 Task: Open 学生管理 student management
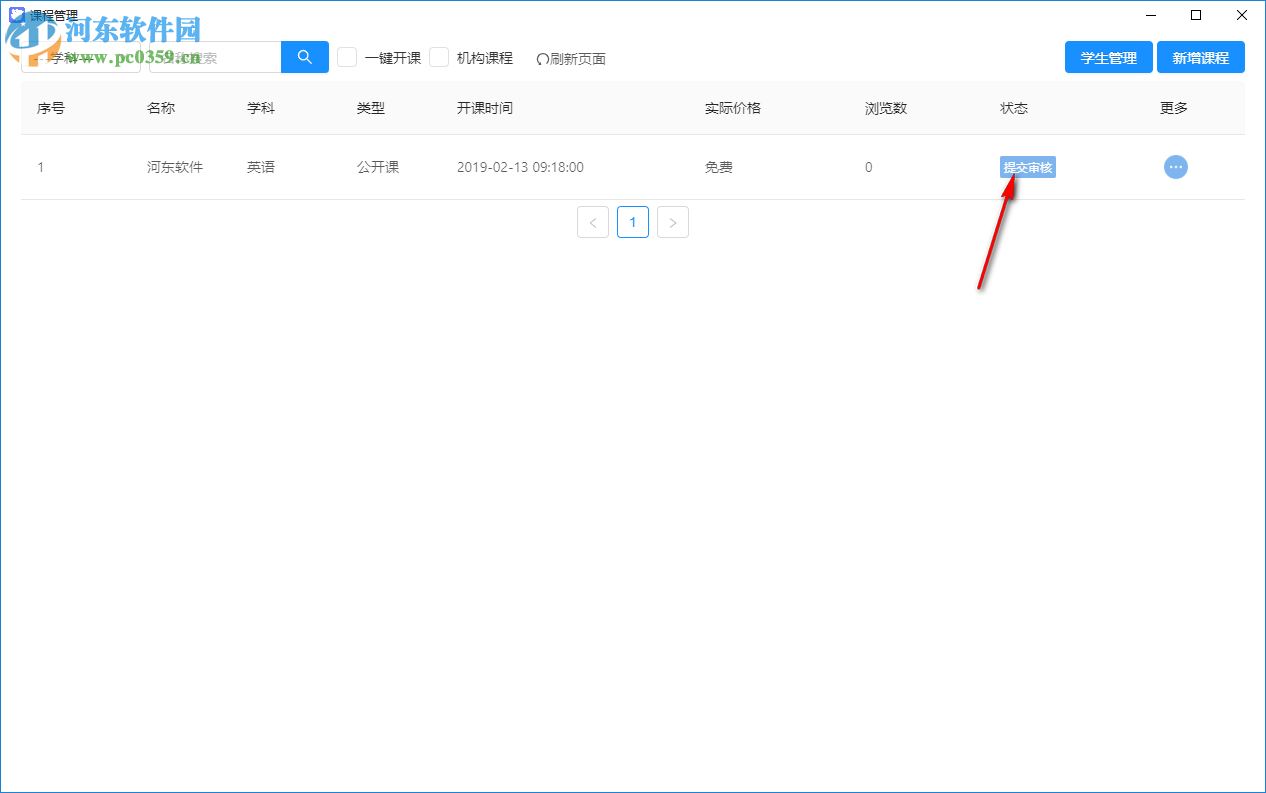coord(1108,57)
